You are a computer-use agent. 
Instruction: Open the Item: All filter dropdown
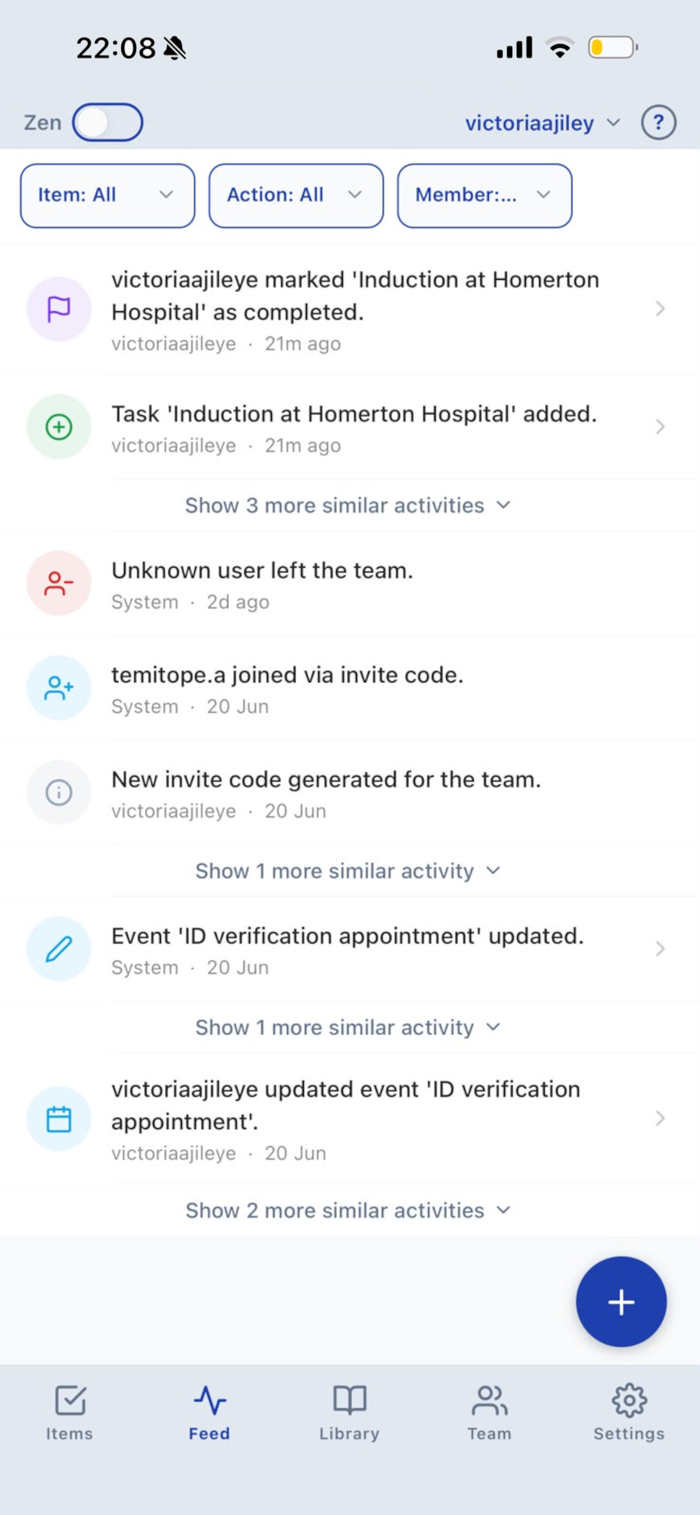[x=107, y=195]
